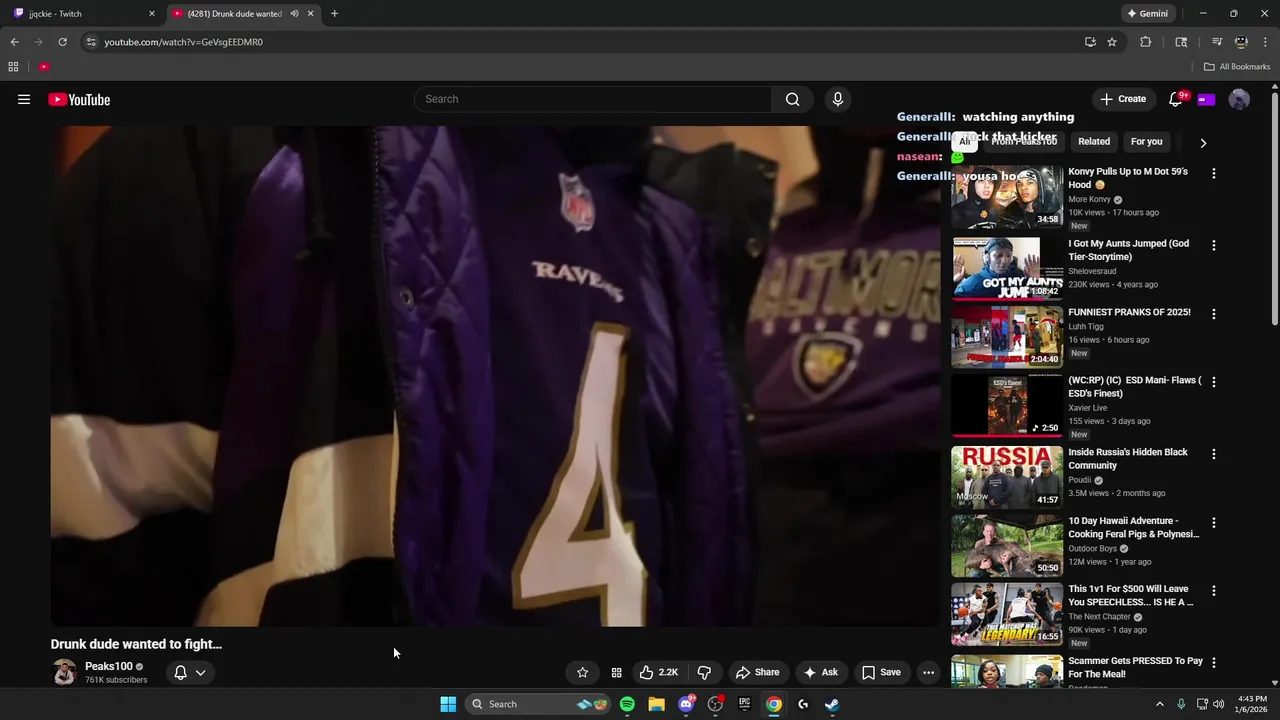Open ESD Mani- Flaws video title
1280x720 pixels.
click(1135, 387)
